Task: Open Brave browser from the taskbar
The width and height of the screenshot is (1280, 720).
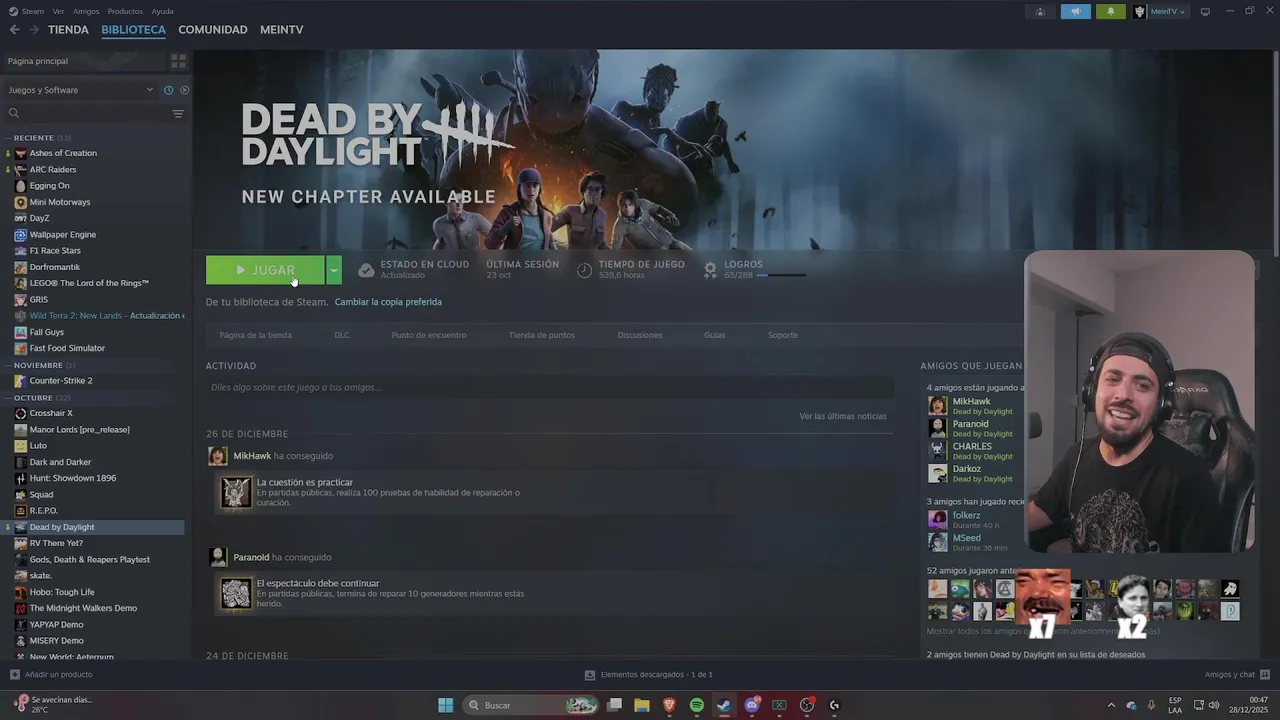Action: tap(669, 705)
